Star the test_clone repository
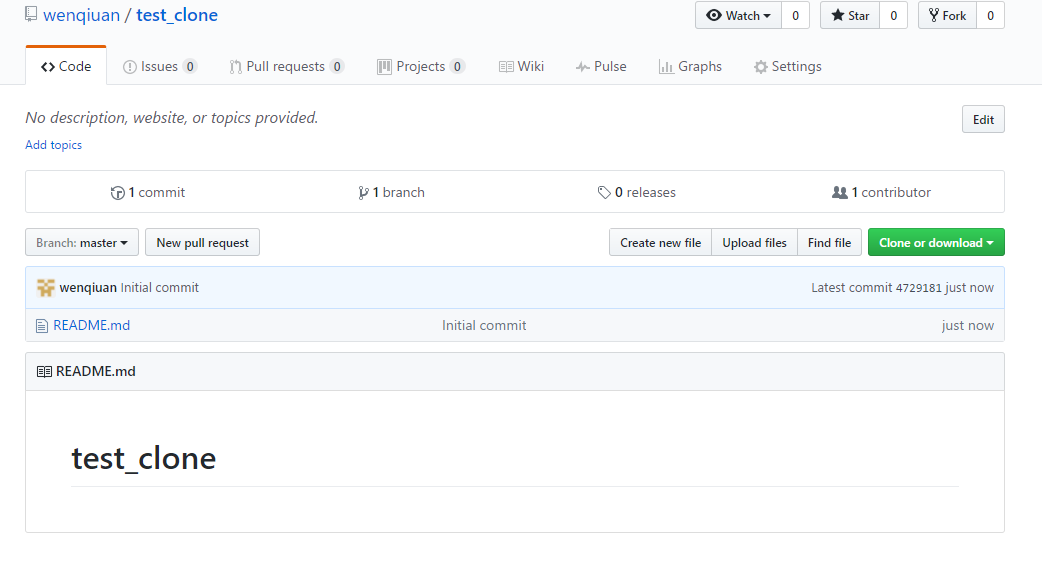This screenshot has width=1042, height=575. 850,15
